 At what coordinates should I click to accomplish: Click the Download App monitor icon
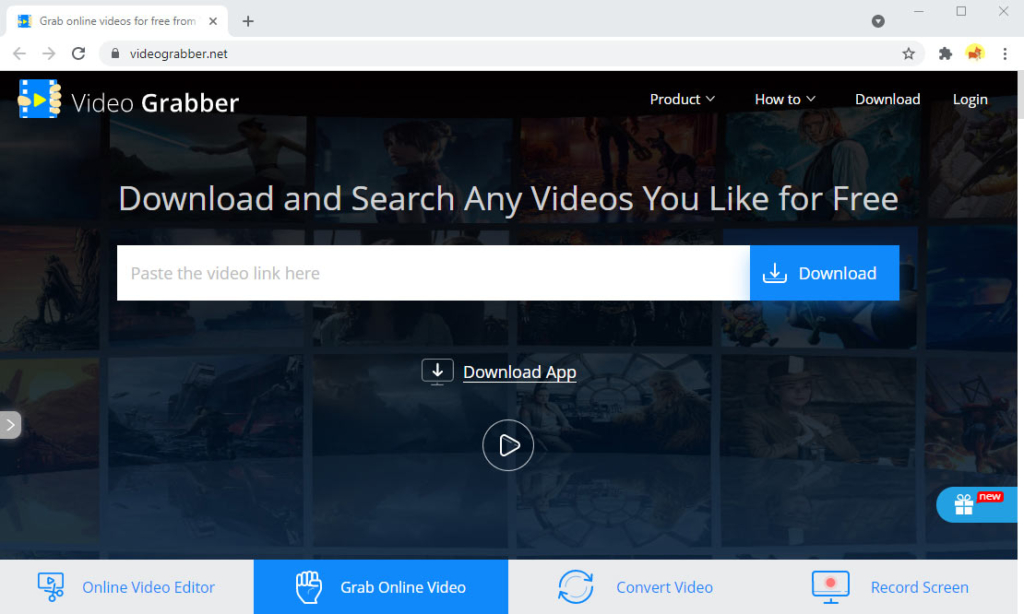point(437,372)
